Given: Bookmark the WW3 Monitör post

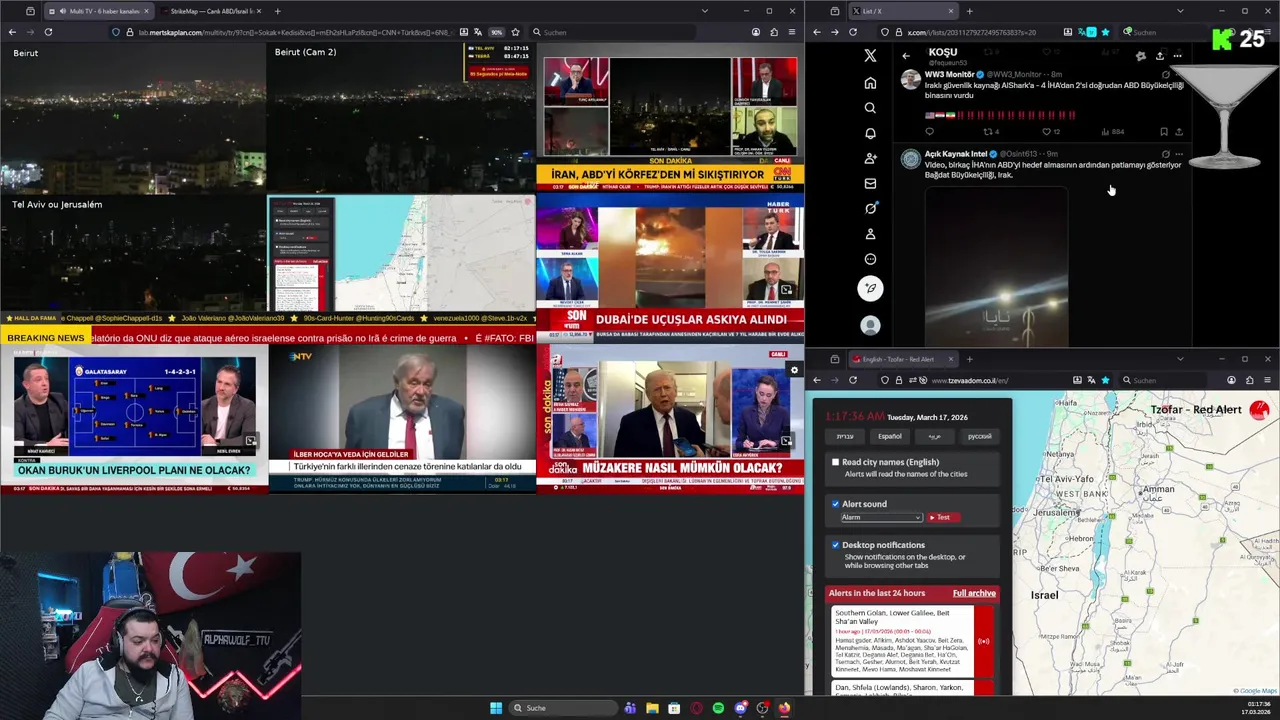Looking at the screenshot, I should pos(1164,131).
